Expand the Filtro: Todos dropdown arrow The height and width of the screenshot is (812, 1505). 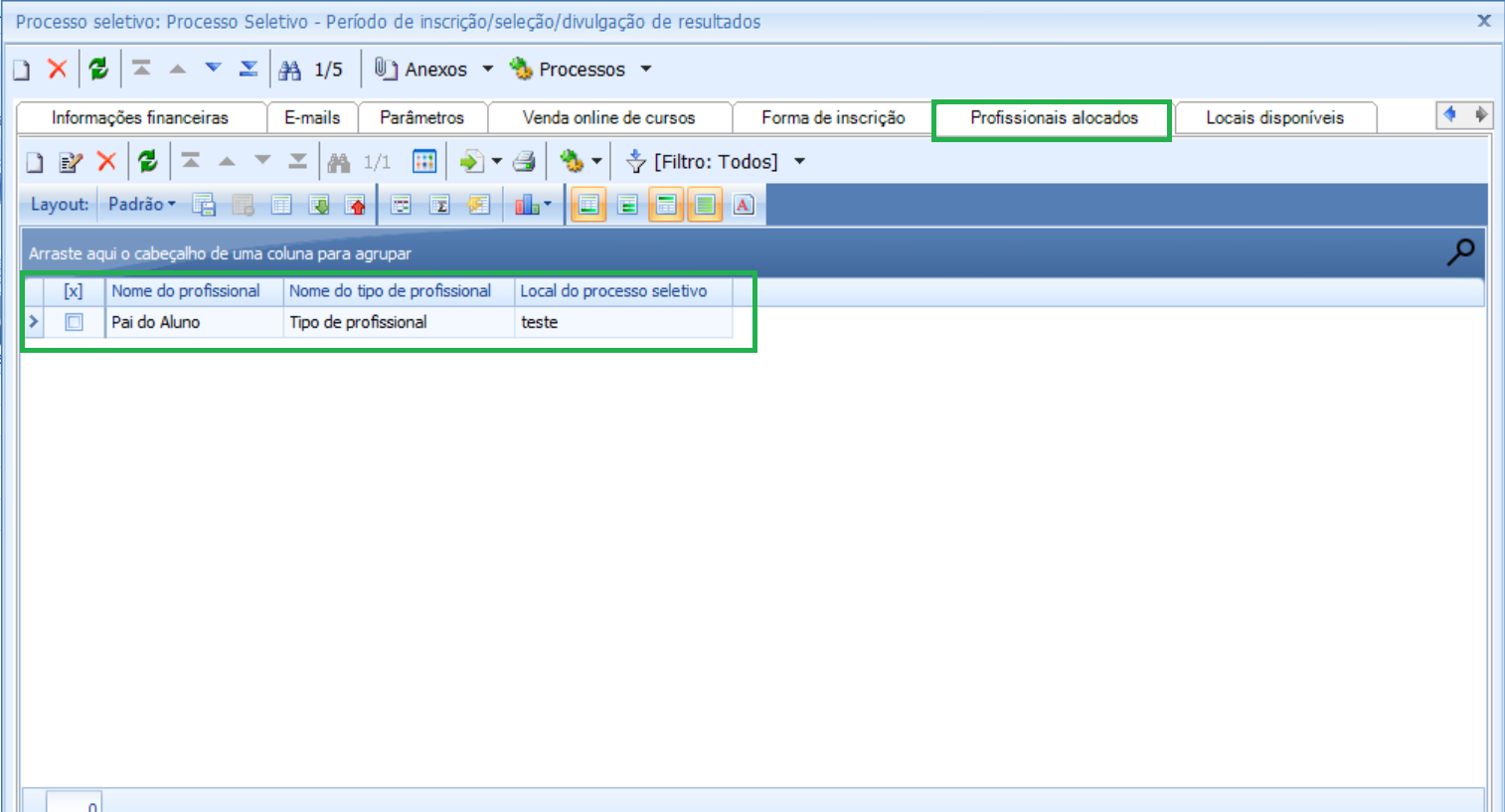(x=799, y=161)
